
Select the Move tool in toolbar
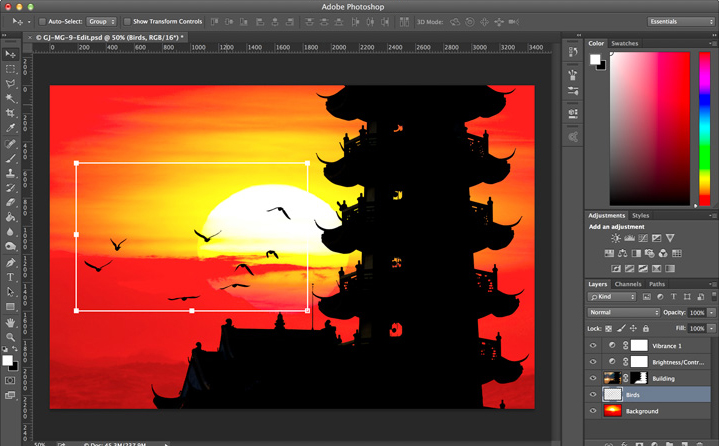click(x=10, y=53)
